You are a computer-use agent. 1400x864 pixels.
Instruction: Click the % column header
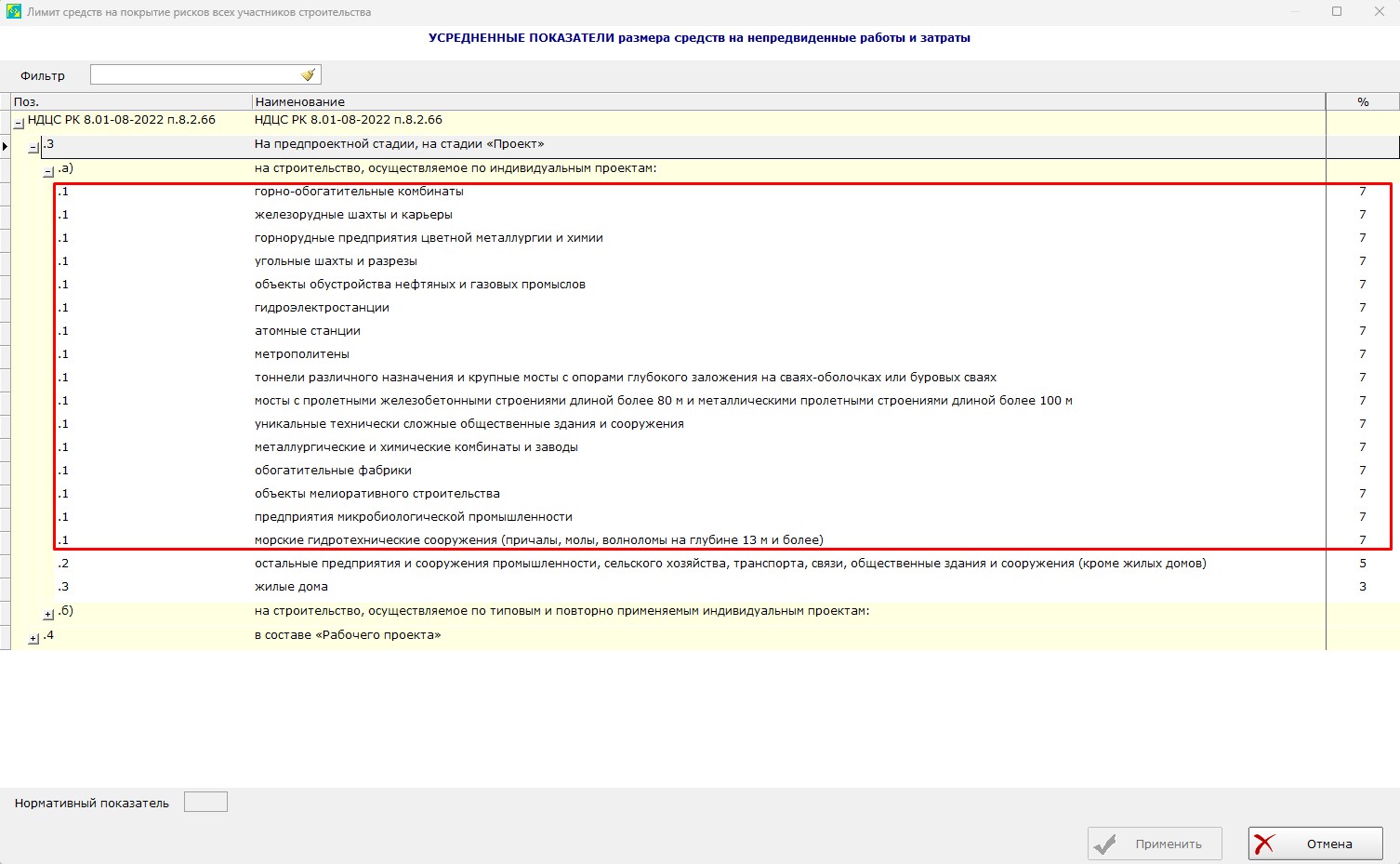pyautogui.click(x=1361, y=101)
